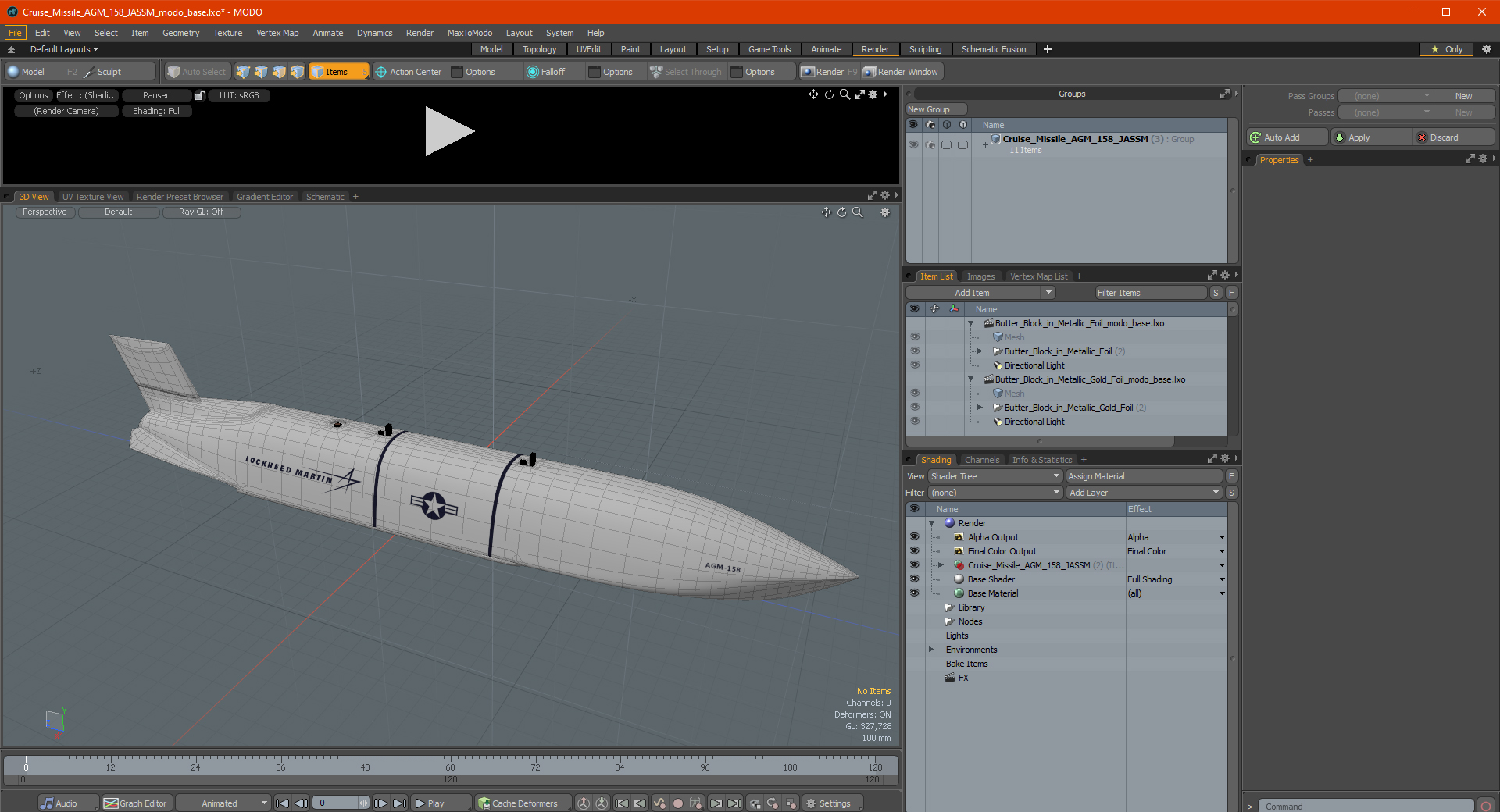Open Animated keying mode dropdown
The width and height of the screenshot is (1500, 812).
pyautogui.click(x=223, y=803)
